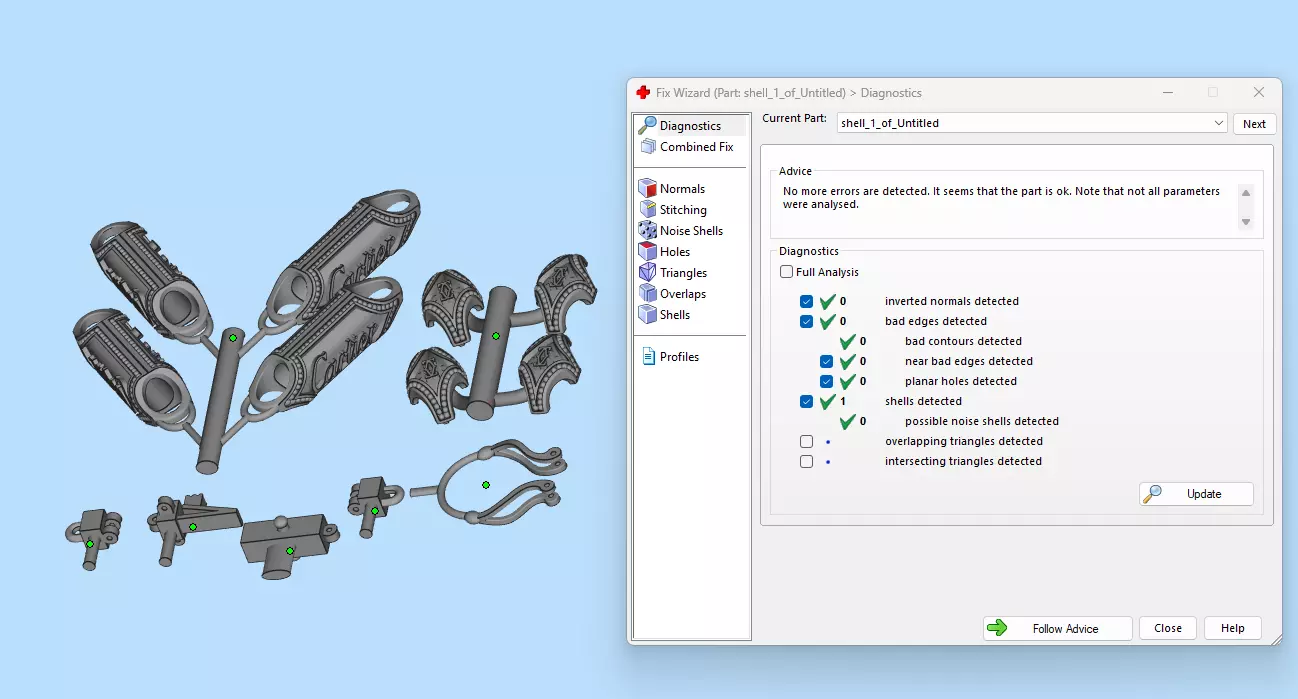This screenshot has width=1298, height=699.
Task: Click the 'bad contours detected' text
Action: (x=963, y=341)
